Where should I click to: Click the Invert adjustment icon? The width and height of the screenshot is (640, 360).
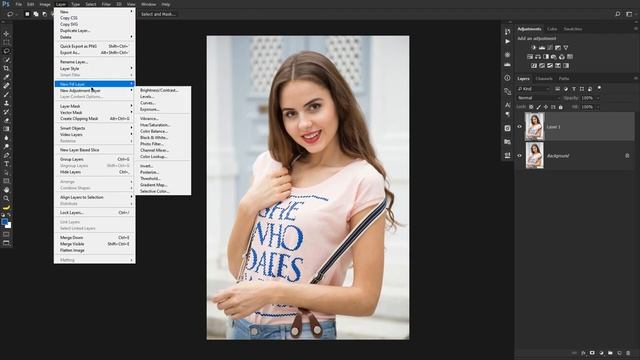click(x=534, y=66)
